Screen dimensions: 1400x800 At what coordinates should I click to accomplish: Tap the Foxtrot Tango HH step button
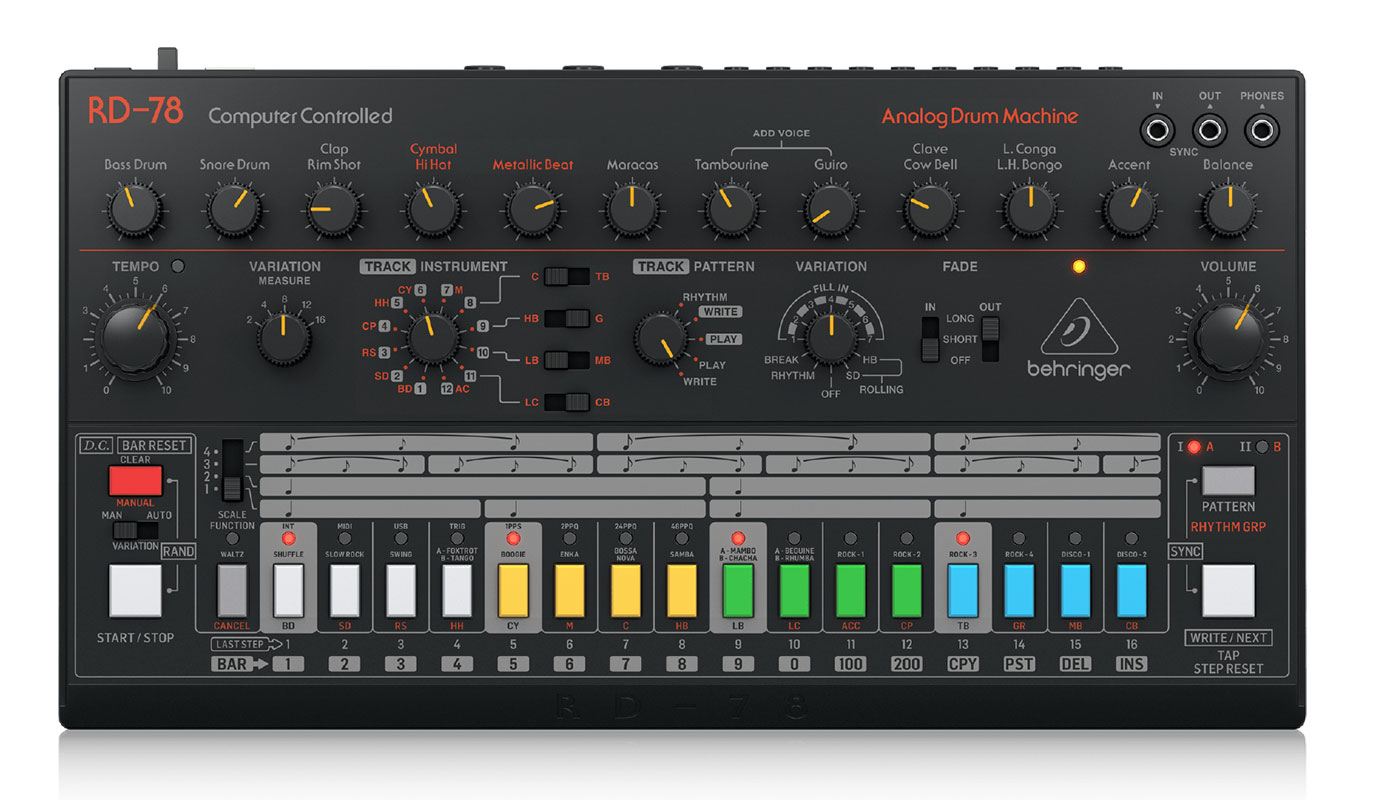tap(457, 590)
